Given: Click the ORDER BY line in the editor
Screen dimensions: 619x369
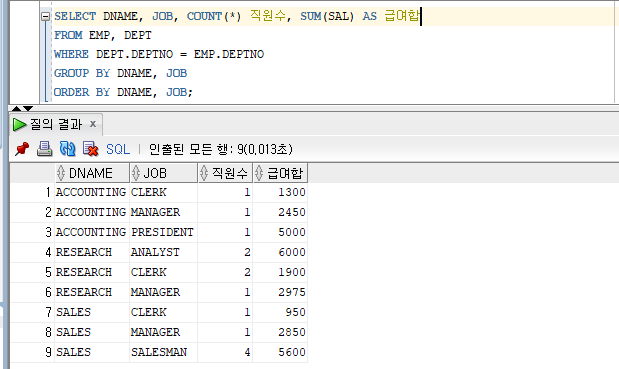Looking at the screenshot, I should click(123, 92).
